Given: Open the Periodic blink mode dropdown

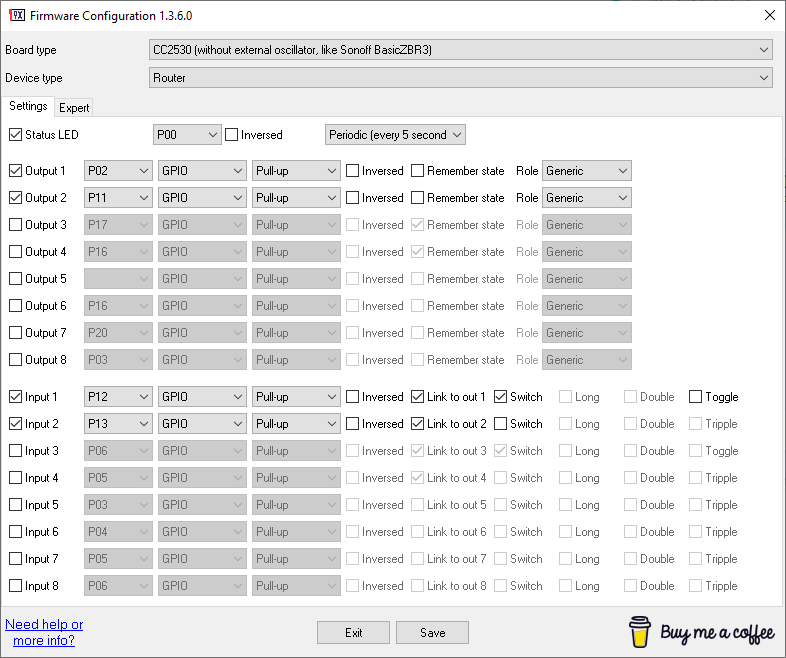Looking at the screenshot, I should [x=395, y=135].
